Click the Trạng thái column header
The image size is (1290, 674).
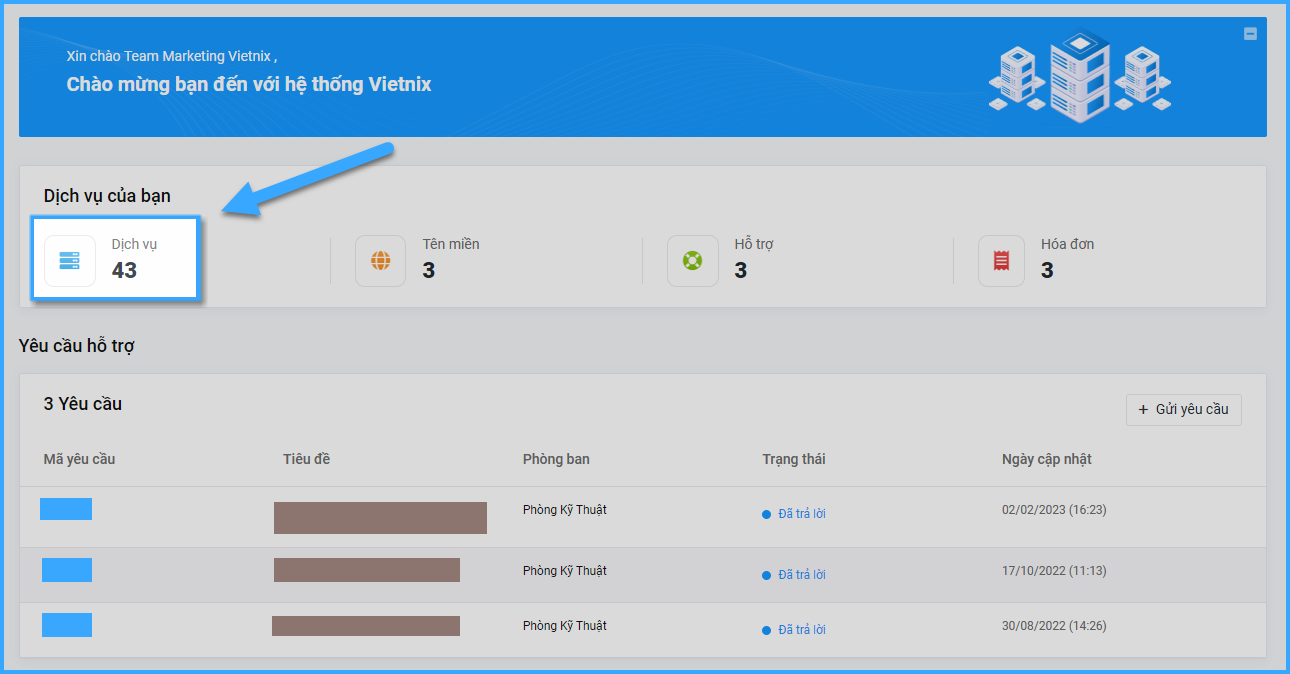pos(794,459)
